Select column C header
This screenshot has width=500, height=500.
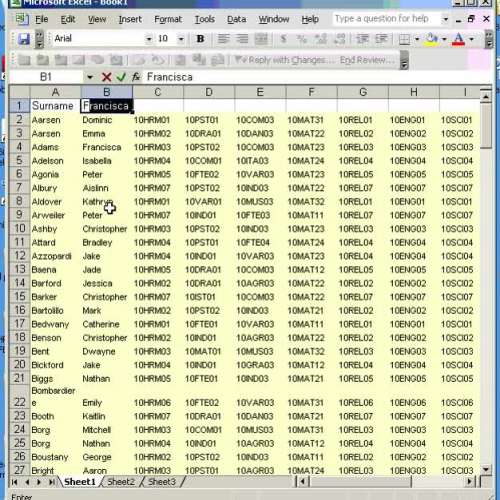click(158, 92)
